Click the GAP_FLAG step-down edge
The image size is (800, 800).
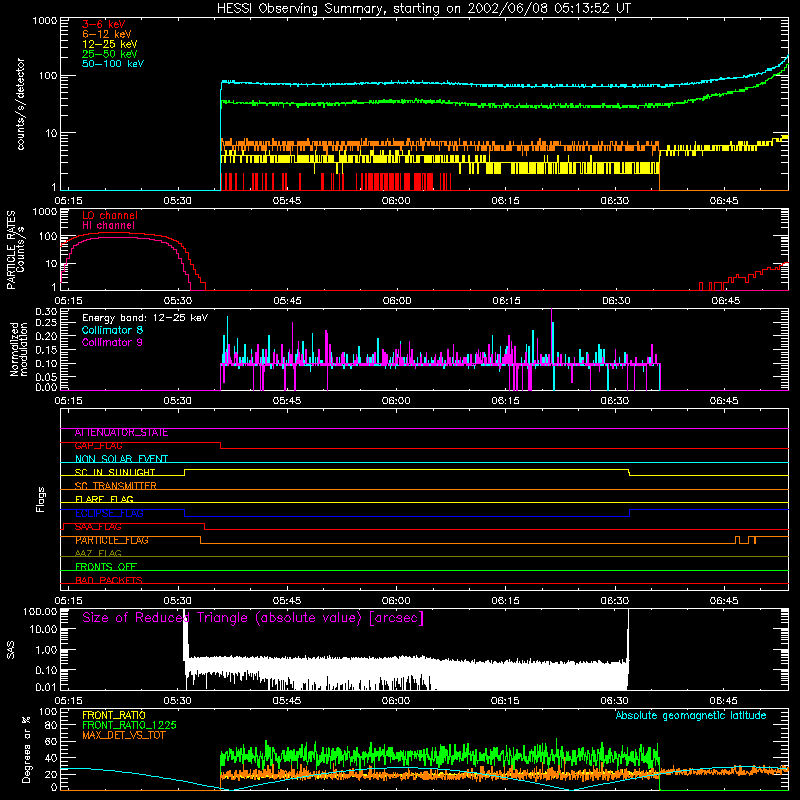point(220,445)
